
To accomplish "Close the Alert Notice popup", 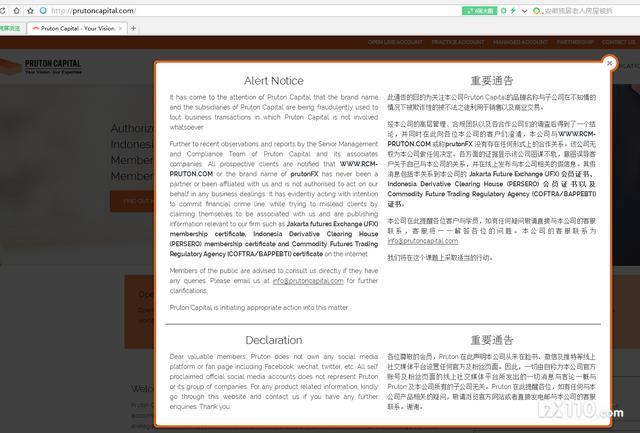I will coord(608,62).
